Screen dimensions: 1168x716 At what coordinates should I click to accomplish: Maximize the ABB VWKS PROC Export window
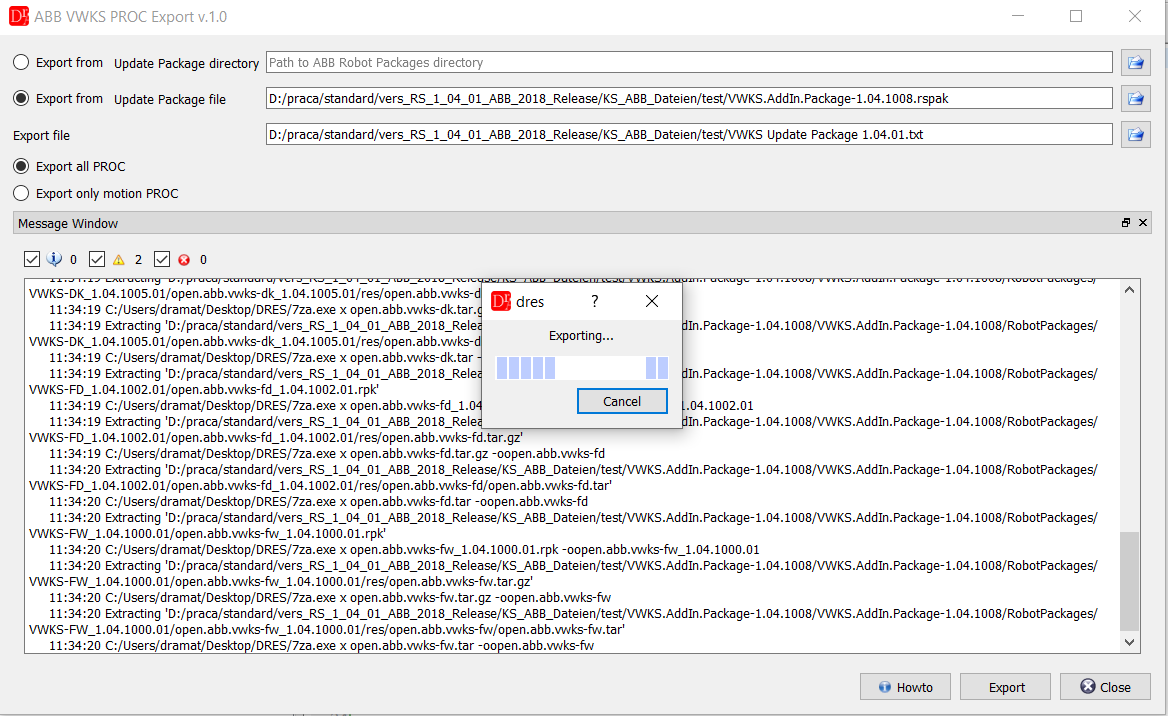click(x=1076, y=16)
